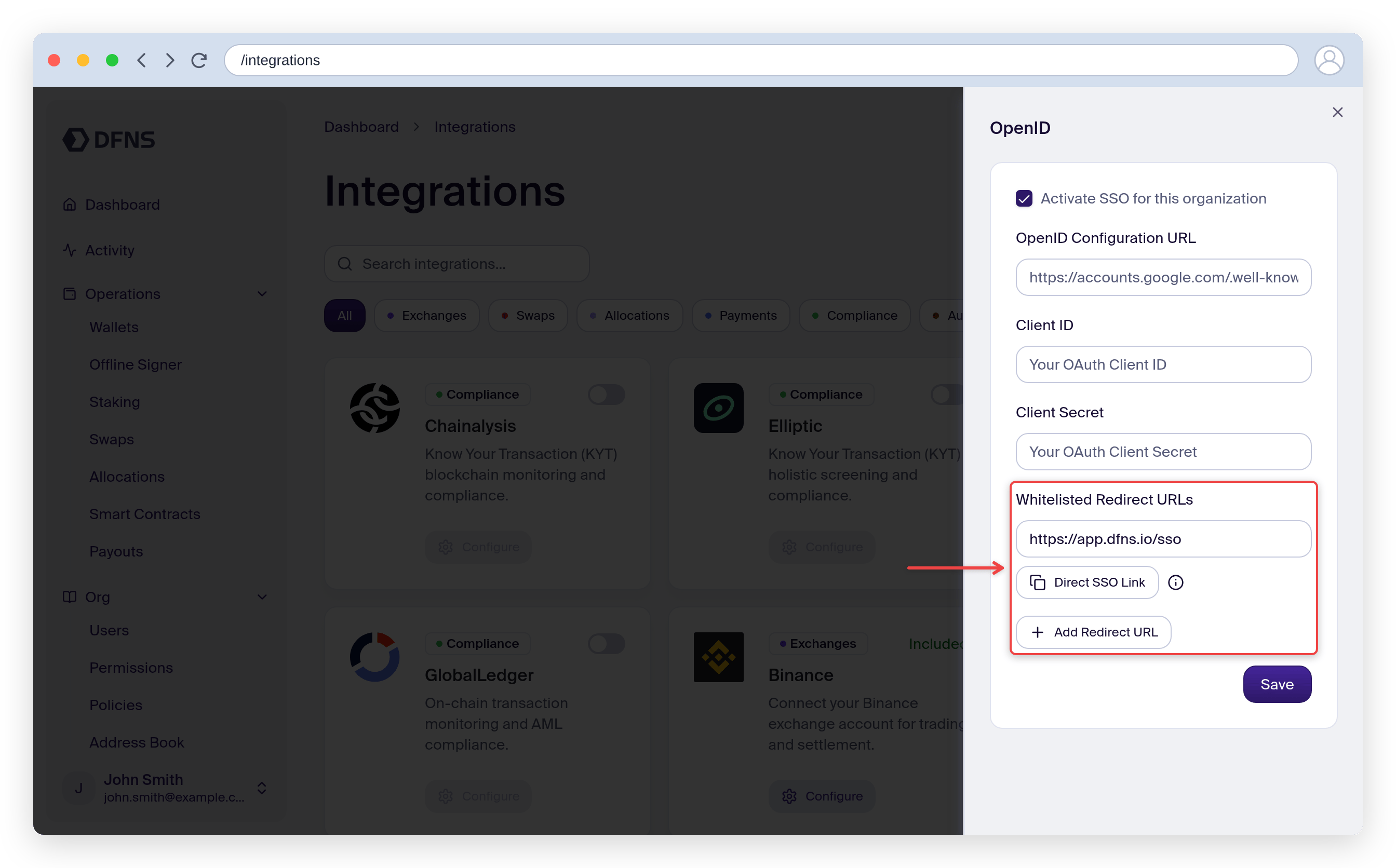Select the All filter tab

344,316
